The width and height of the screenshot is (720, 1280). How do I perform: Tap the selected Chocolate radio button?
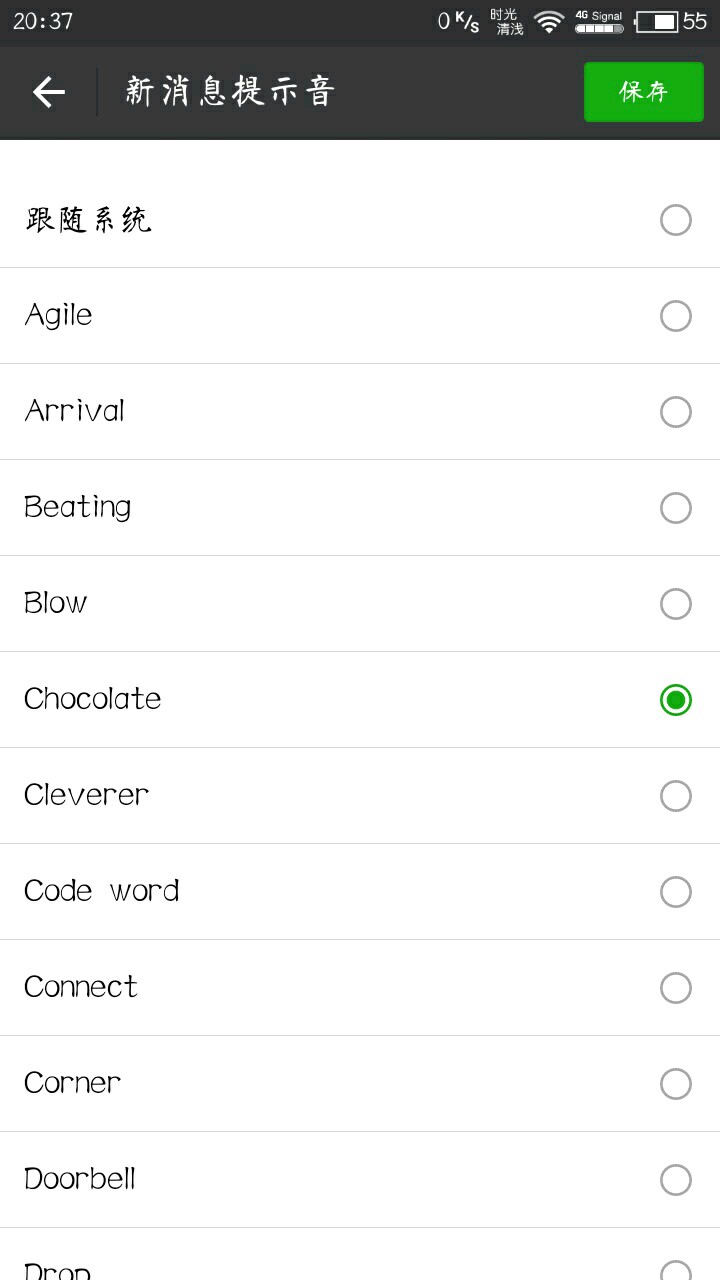676,700
